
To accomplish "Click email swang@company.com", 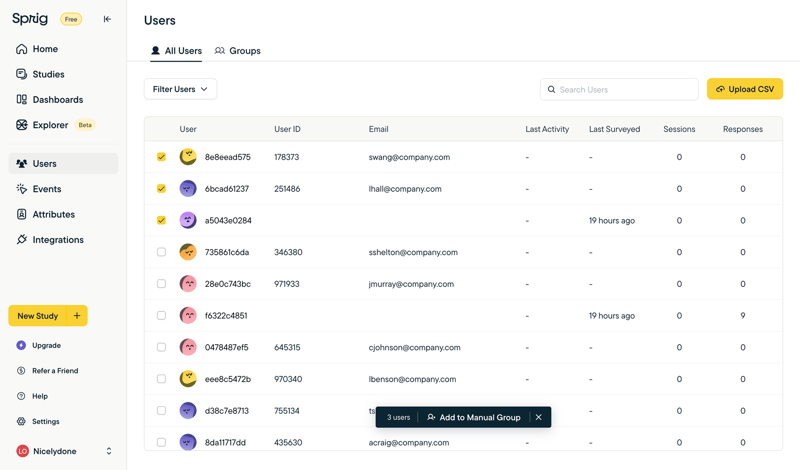I will click(409, 157).
